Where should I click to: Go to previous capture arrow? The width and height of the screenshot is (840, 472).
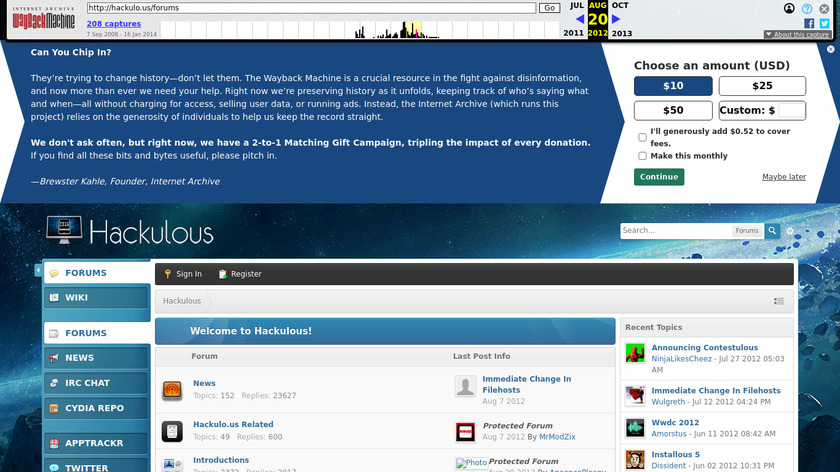tap(580, 19)
